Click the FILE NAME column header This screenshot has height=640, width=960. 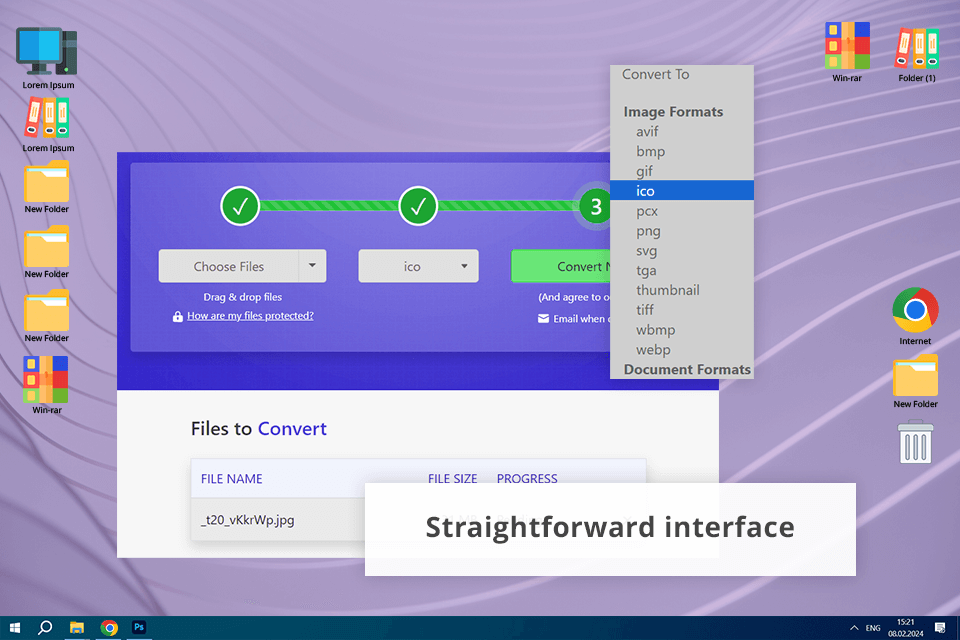click(231, 479)
